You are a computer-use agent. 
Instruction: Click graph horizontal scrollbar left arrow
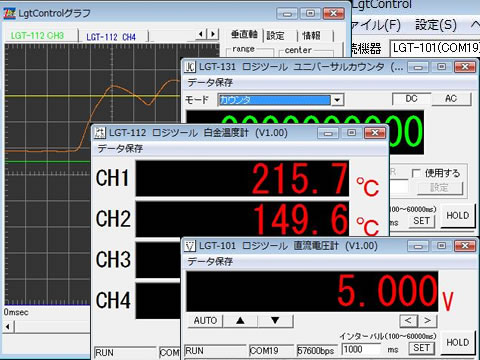pyautogui.click(x=8, y=326)
